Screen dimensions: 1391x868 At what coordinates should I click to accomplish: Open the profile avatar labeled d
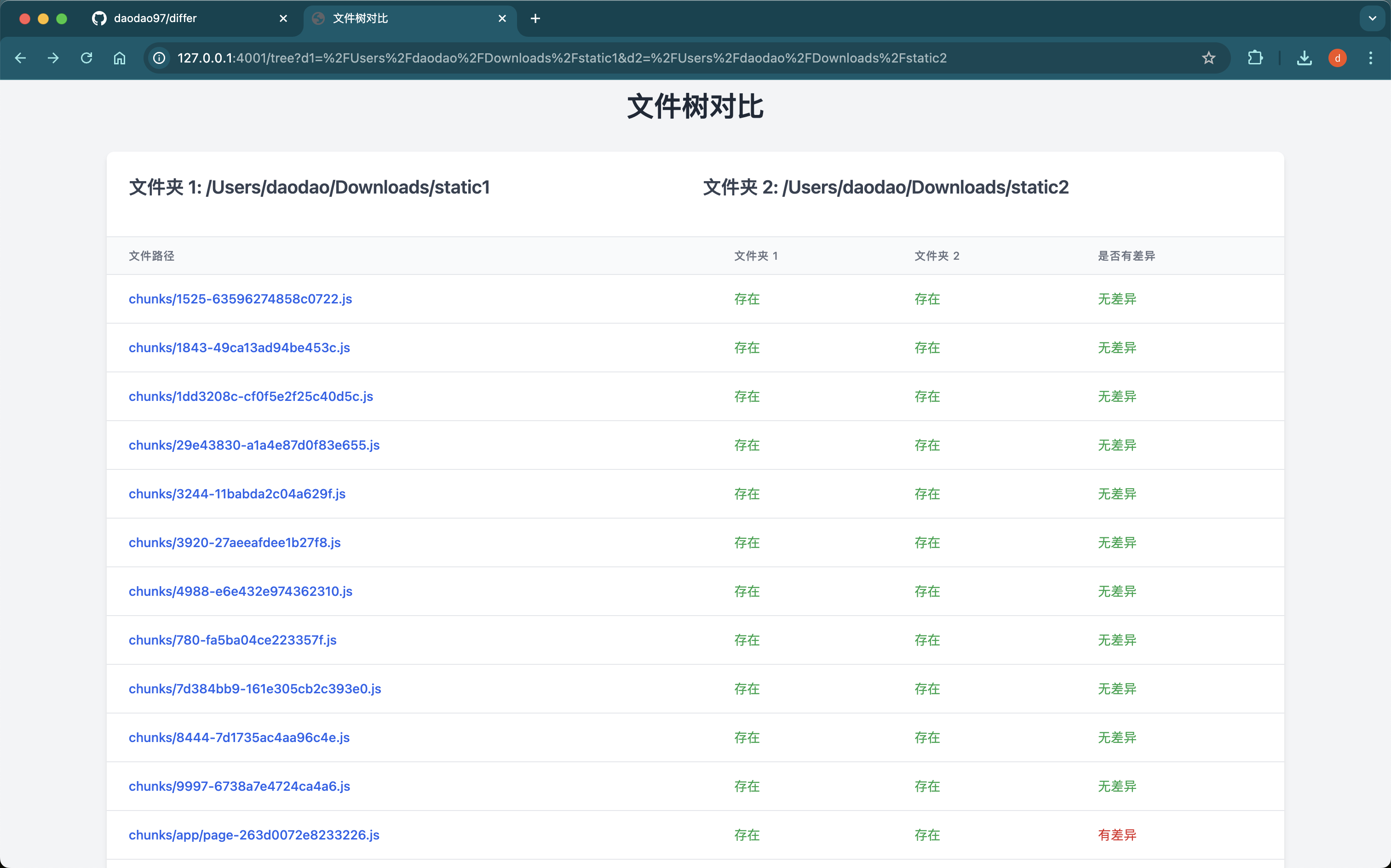pos(1338,58)
